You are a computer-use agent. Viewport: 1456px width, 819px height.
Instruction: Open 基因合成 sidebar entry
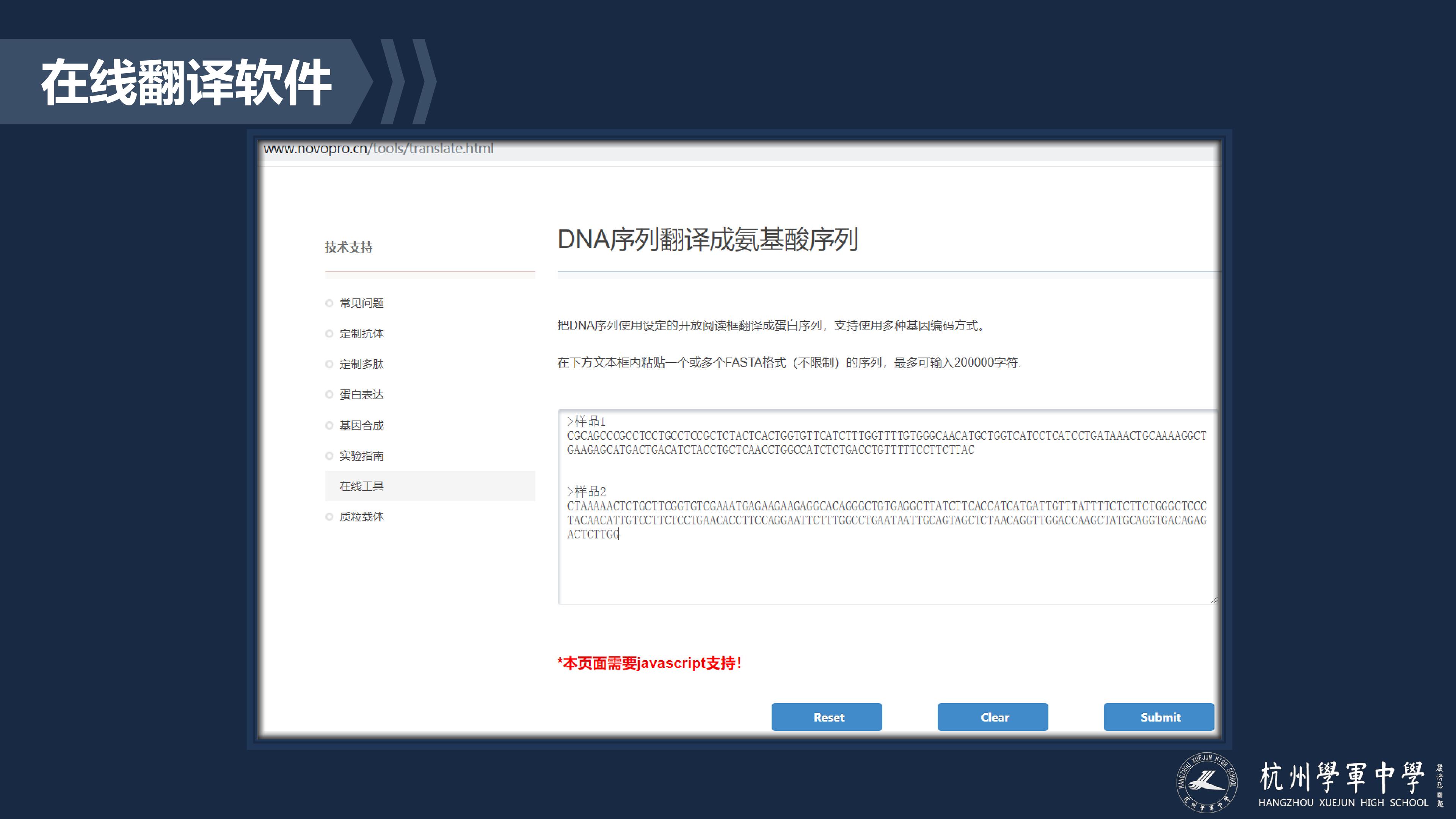pos(361,425)
